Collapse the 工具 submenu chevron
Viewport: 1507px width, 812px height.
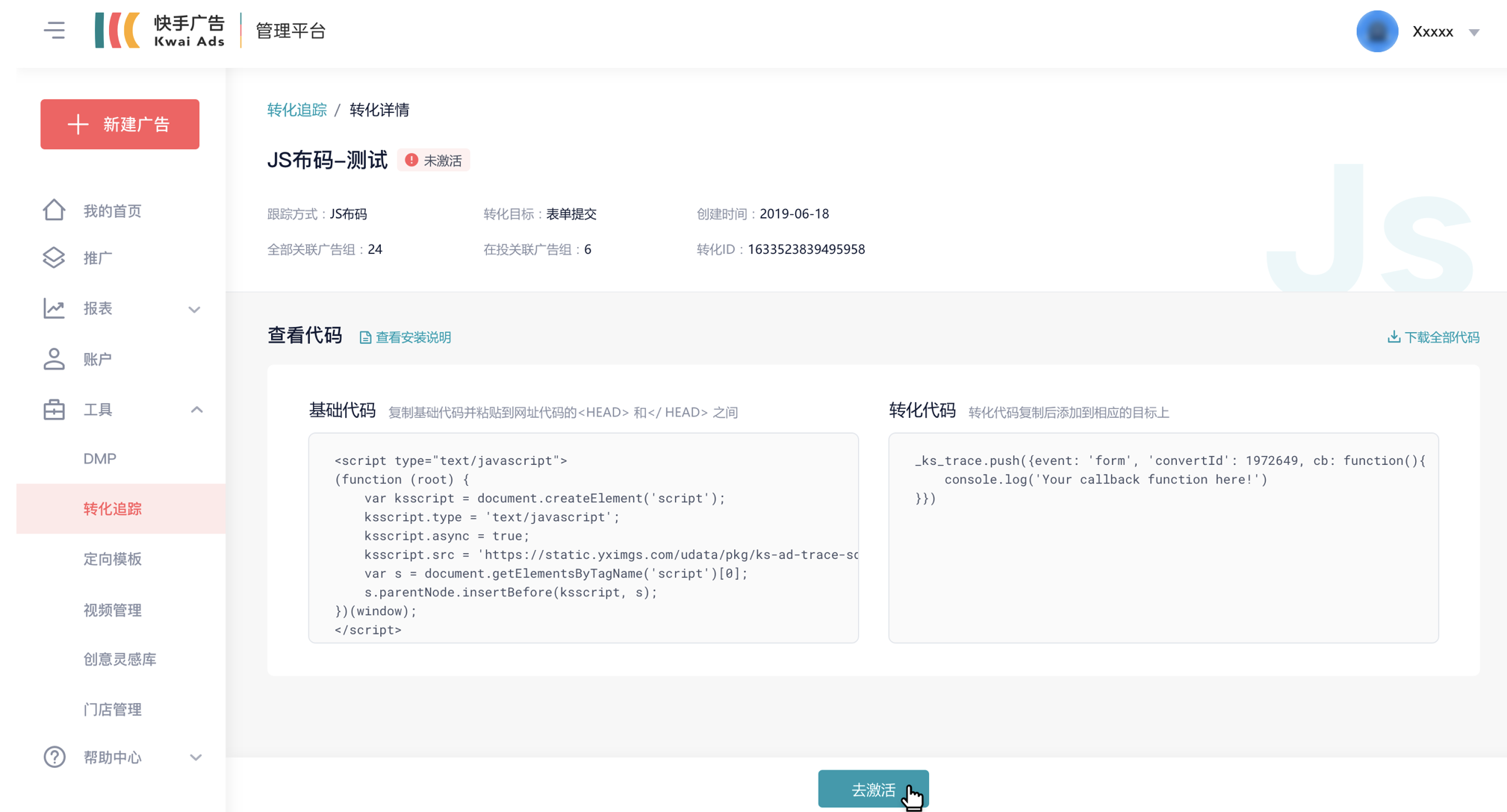click(196, 410)
